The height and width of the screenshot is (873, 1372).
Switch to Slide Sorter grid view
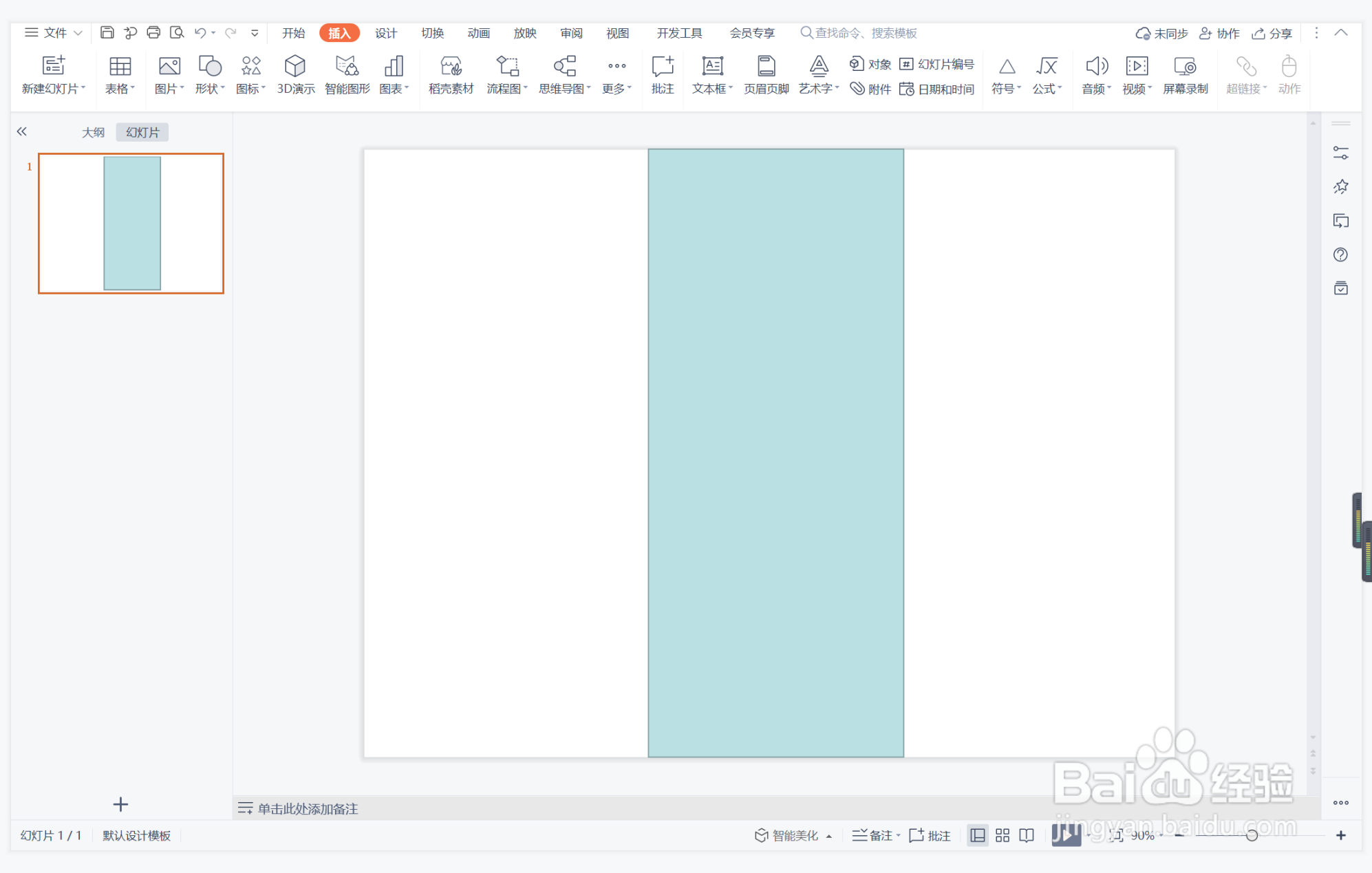click(1002, 835)
